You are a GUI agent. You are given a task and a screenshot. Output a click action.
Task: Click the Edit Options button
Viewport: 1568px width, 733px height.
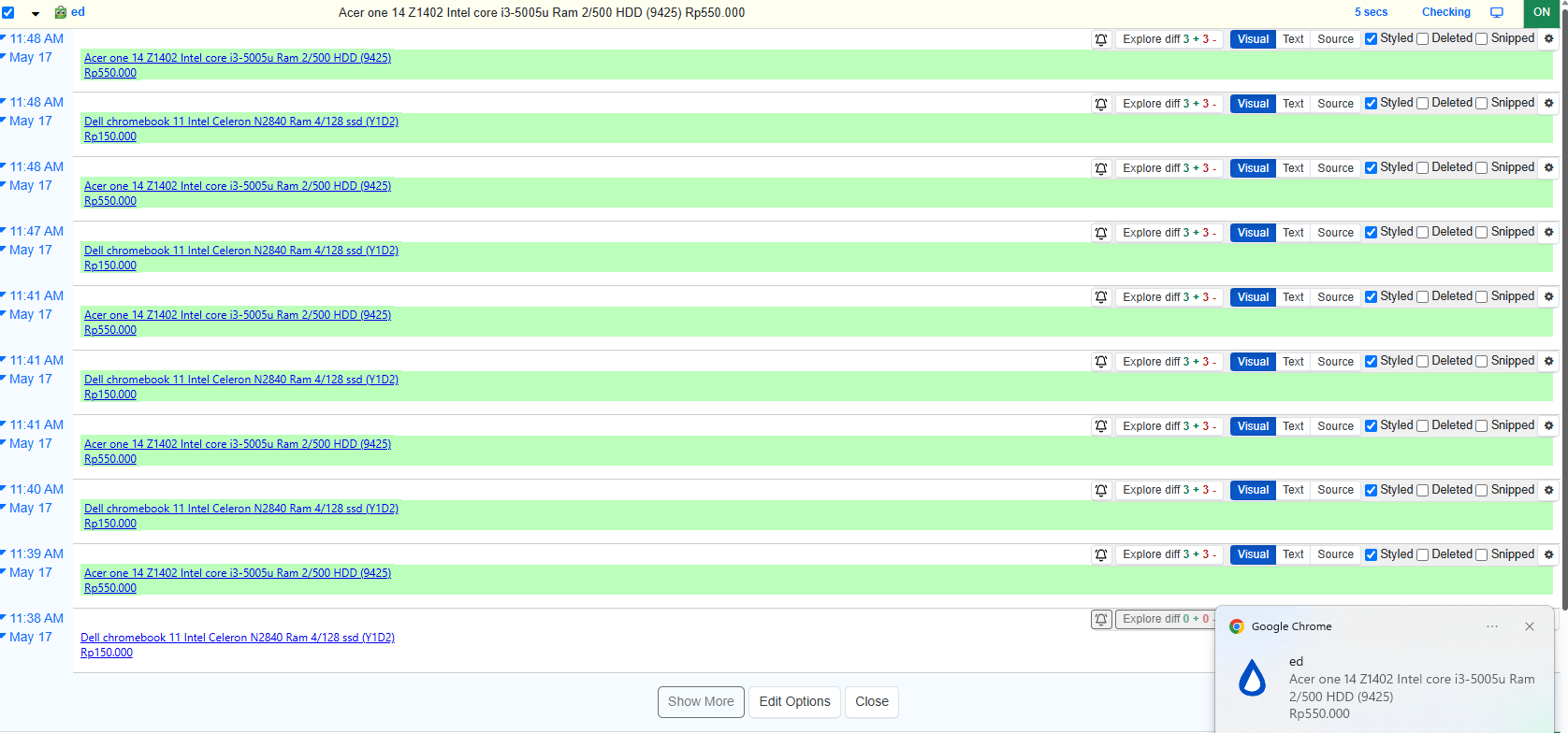tap(794, 701)
